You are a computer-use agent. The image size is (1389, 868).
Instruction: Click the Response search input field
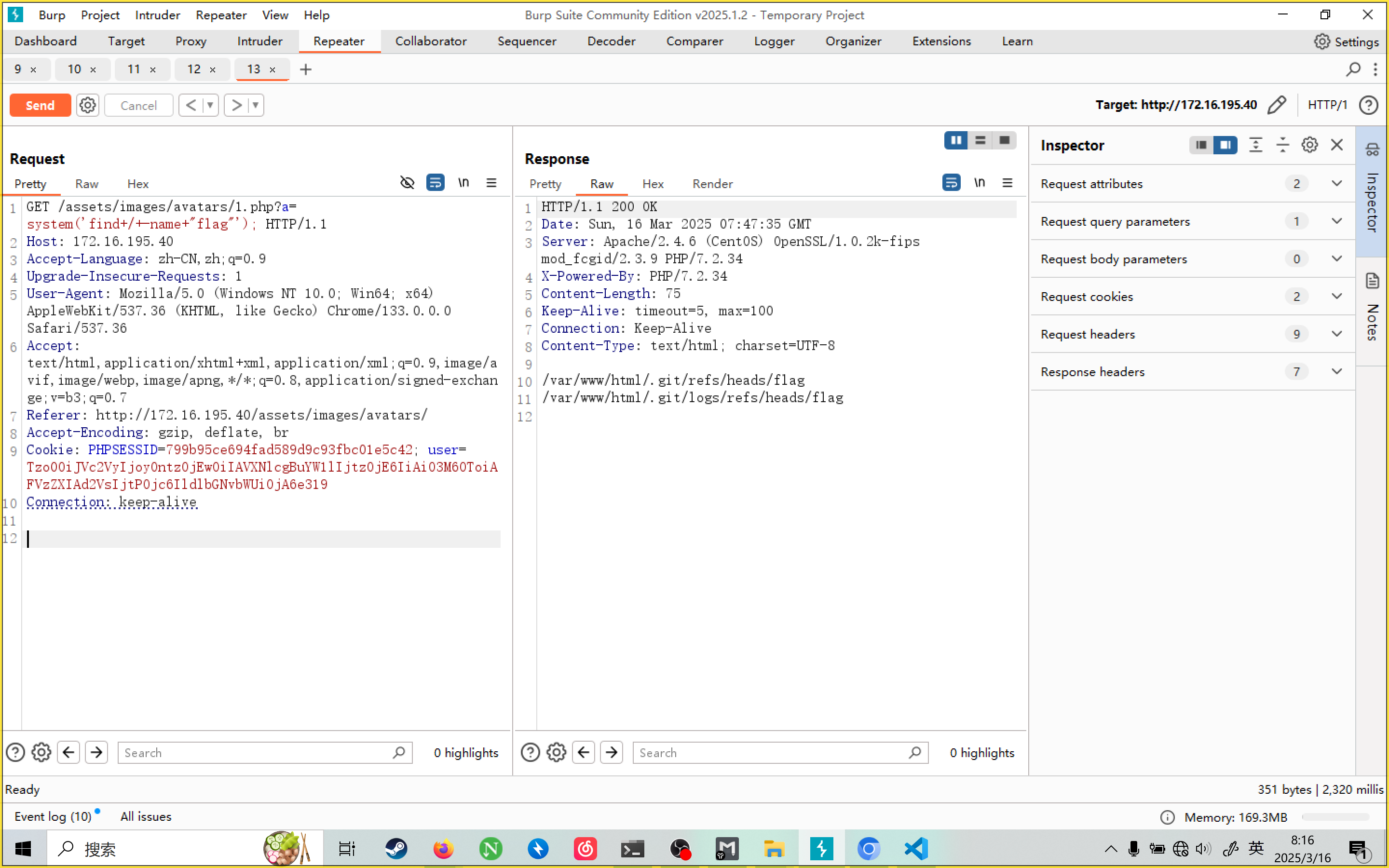(x=780, y=753)
